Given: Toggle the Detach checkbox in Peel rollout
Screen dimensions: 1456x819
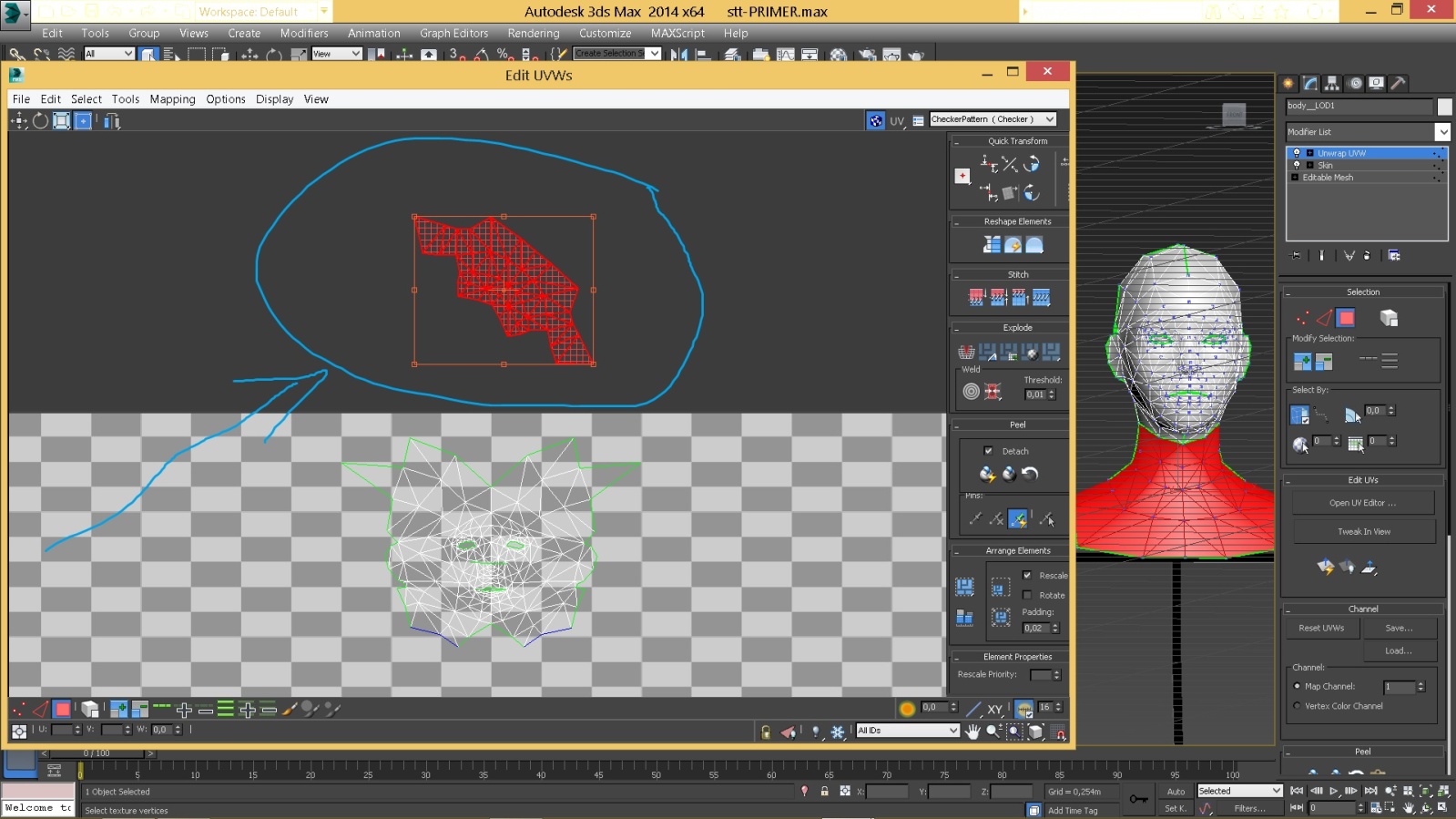Looking at the screenshot, I should click(988, 451).
